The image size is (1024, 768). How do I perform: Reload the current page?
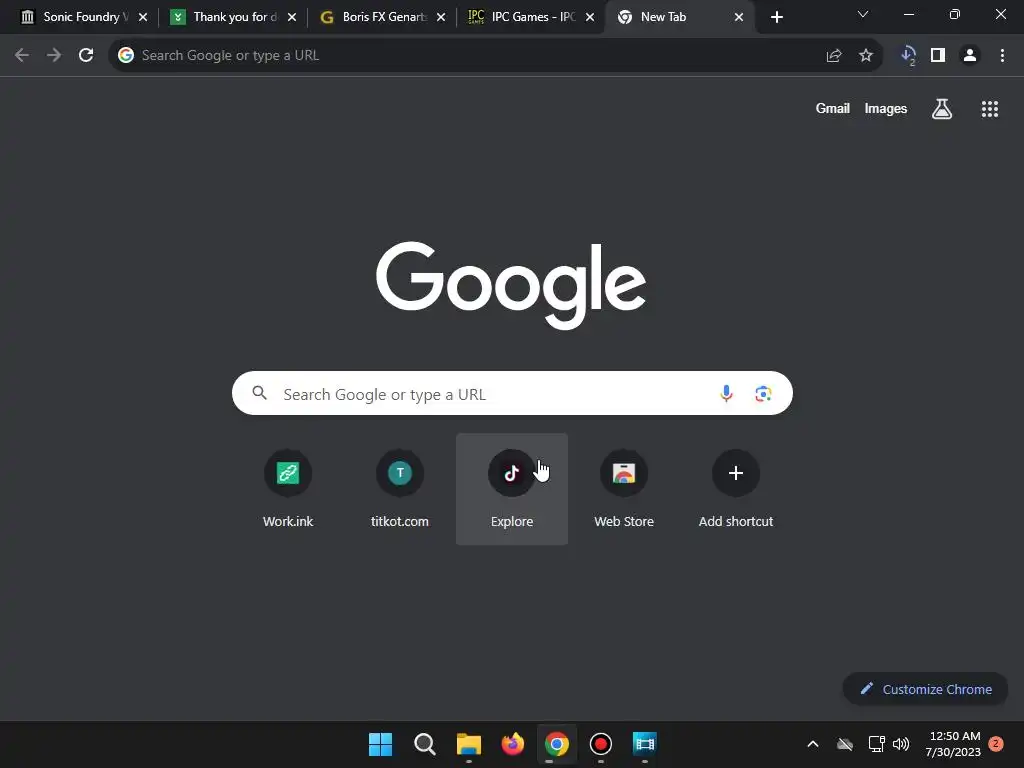[86, 56]
